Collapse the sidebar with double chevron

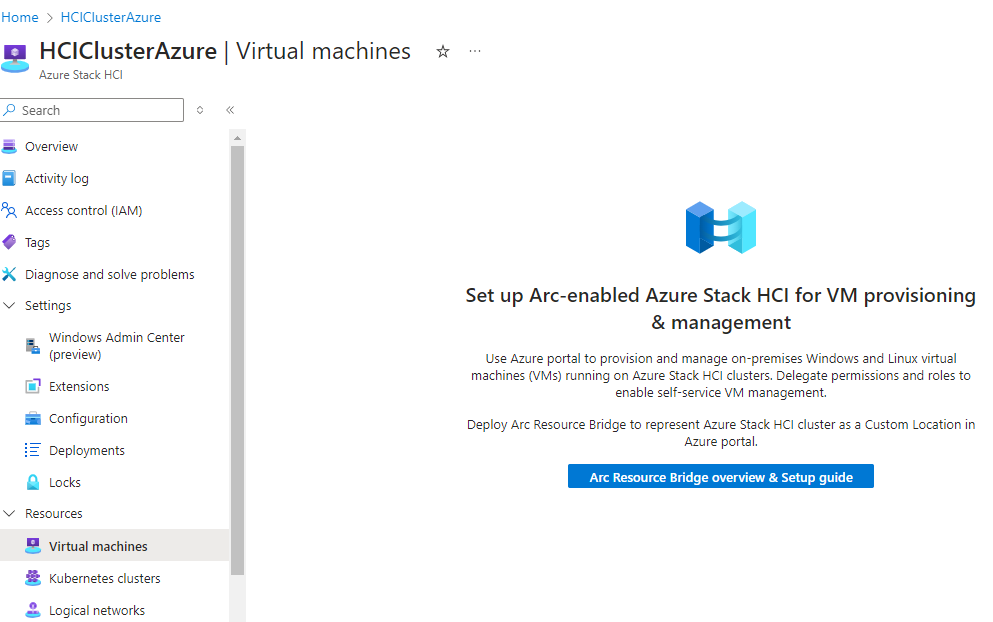click(x=229, y=110)
